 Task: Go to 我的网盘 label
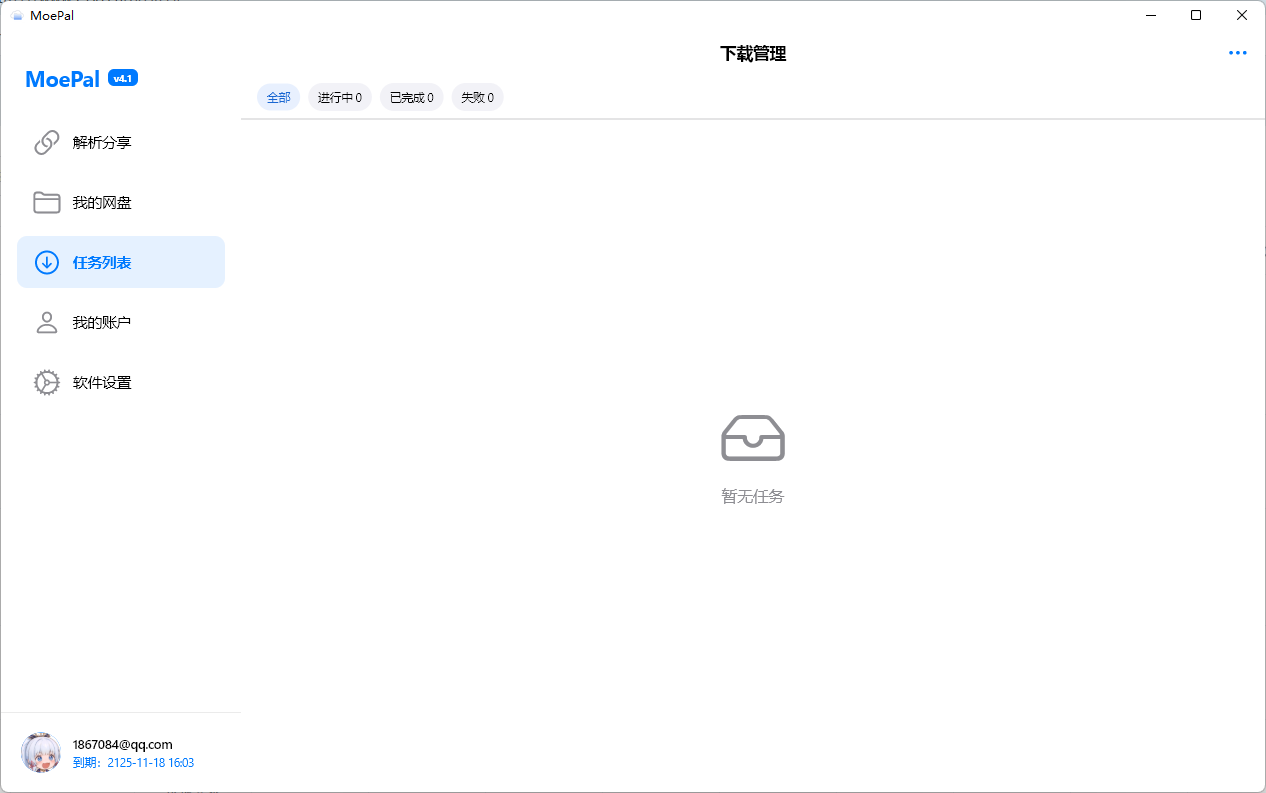click(x=102, y=203)
